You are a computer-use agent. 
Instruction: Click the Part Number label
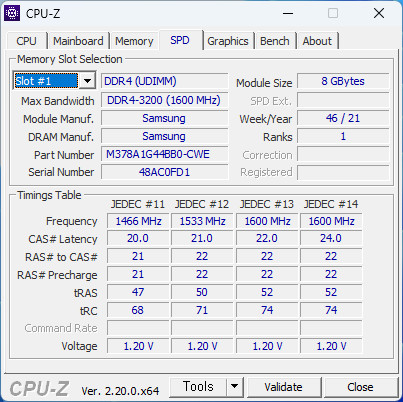pyautogui.click(x=64, y=155)
